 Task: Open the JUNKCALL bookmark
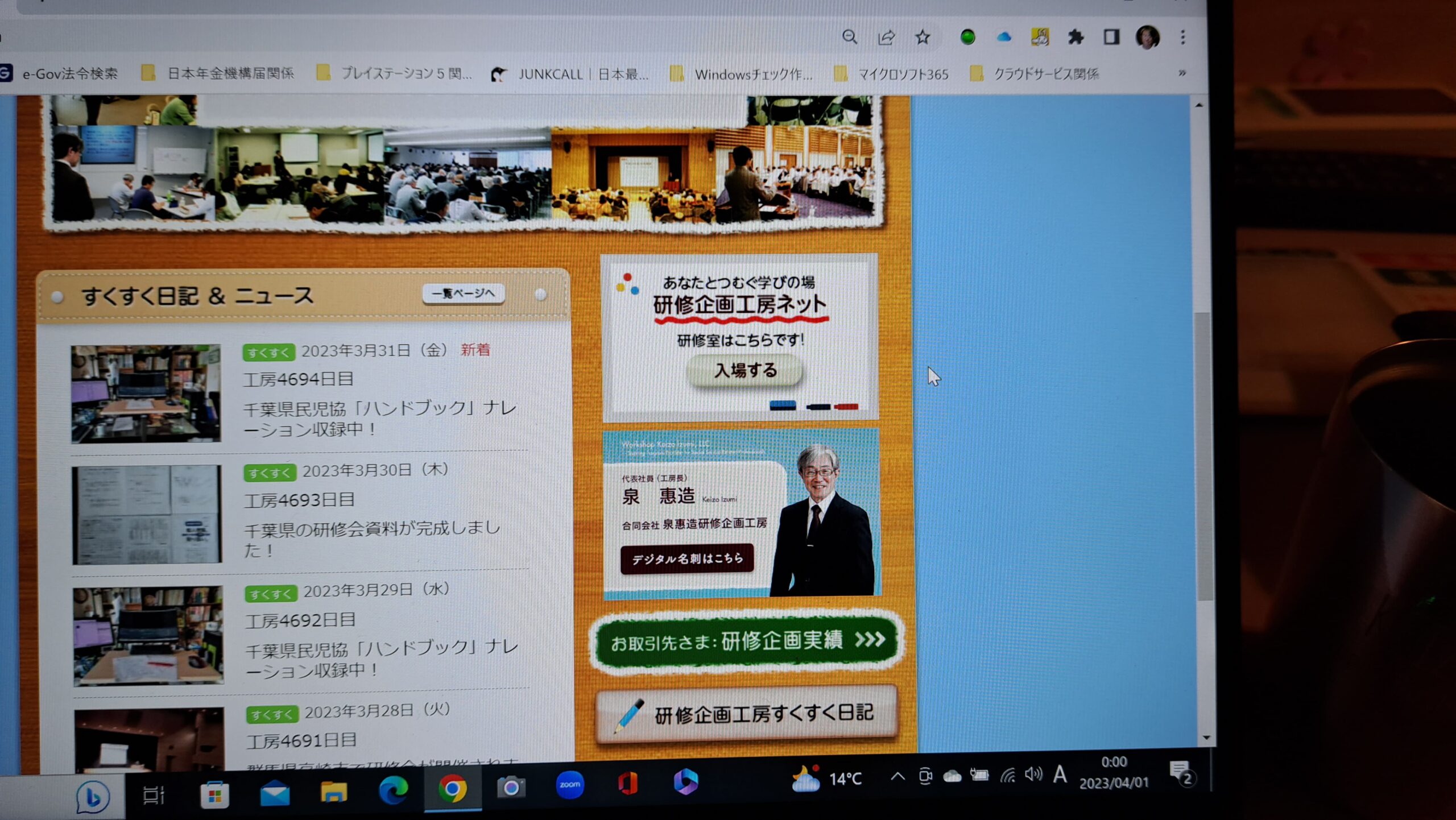tap(570, 74)
